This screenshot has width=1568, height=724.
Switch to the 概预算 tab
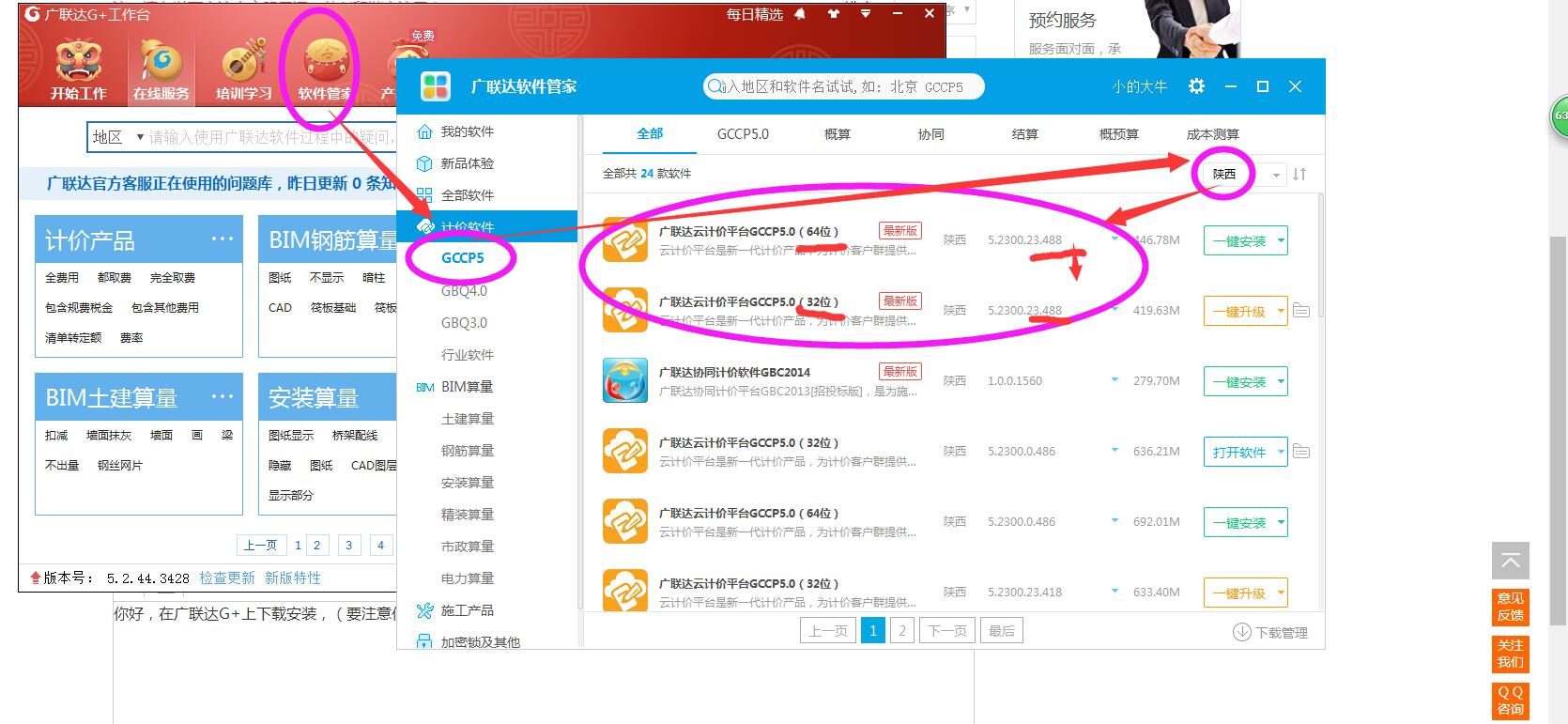click(x=1119, y=134)
